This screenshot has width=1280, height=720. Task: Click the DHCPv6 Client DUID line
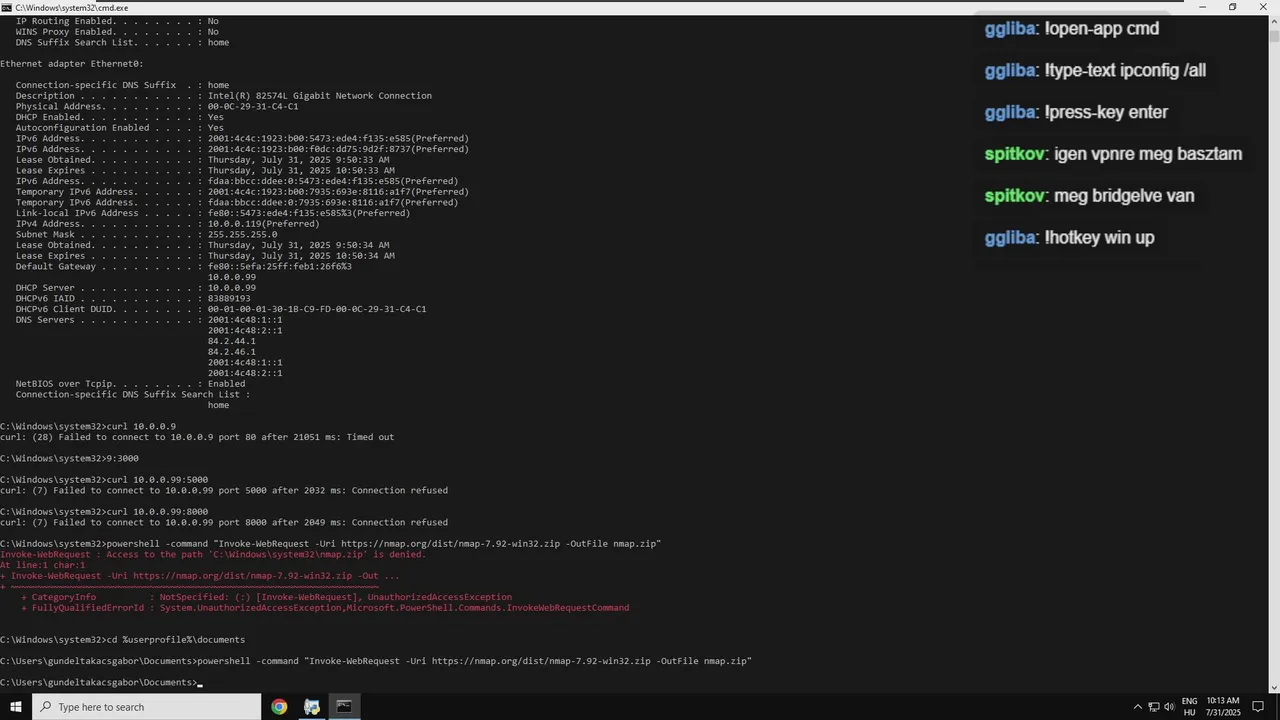click(x=221, y=309)
